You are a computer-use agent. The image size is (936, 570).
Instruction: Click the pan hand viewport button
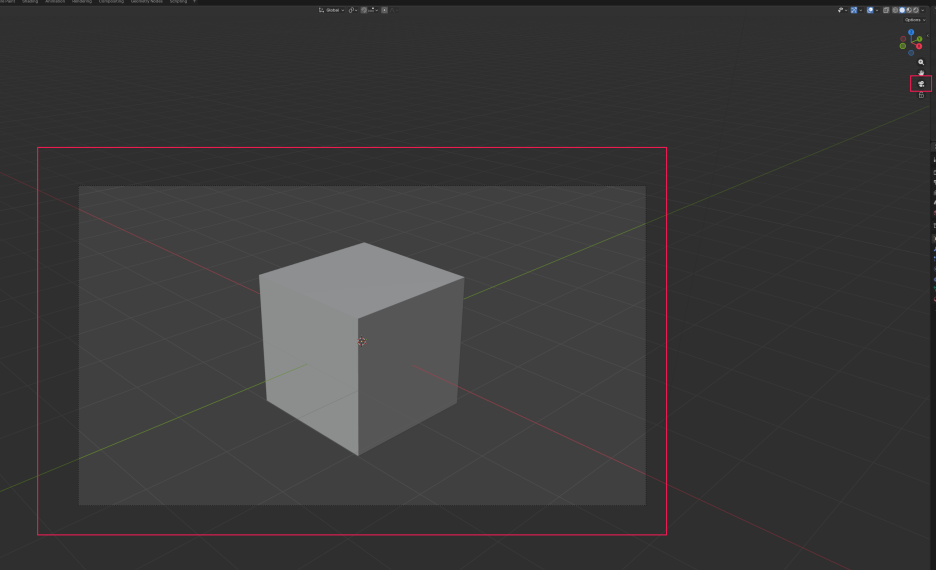pyautogui.click(x=921, y=73)
